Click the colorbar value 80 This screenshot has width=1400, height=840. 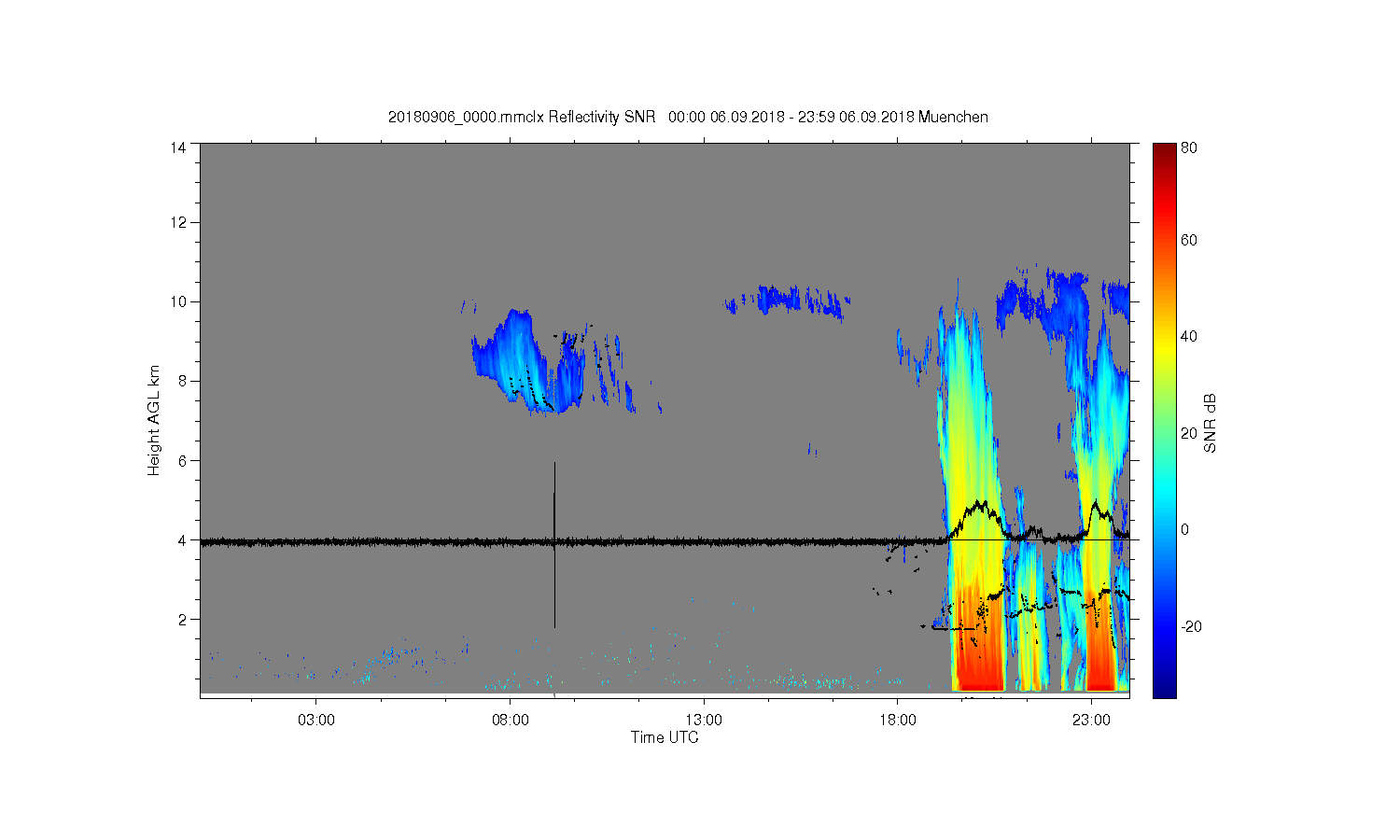[x=1189, y=147]
